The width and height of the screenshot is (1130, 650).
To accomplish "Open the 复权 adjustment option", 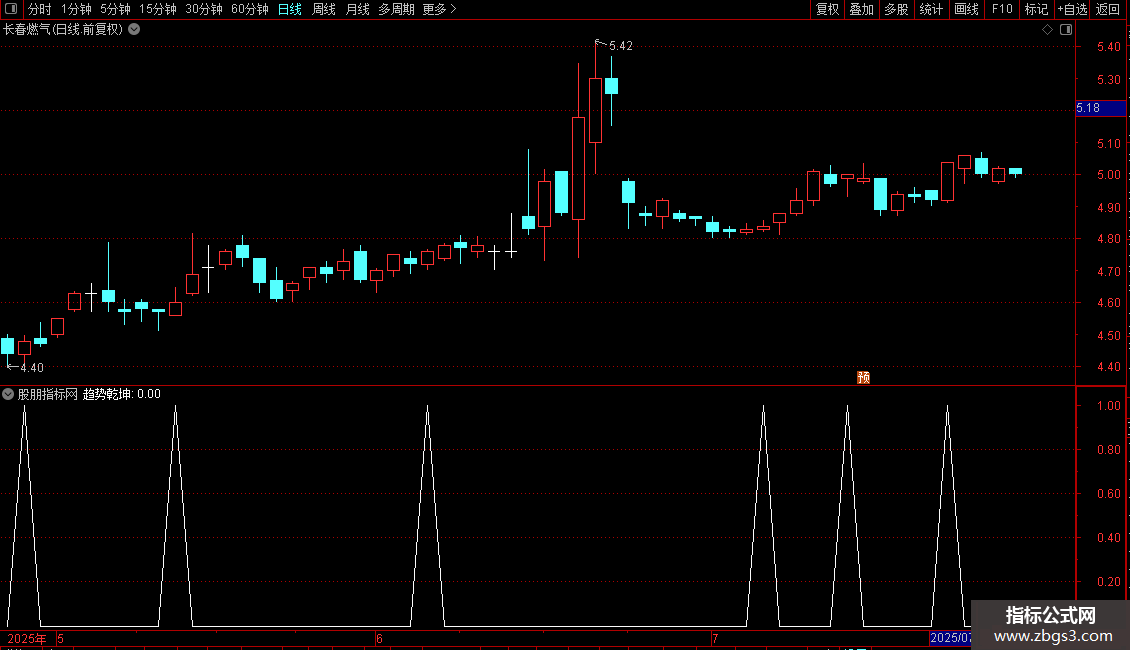I will click(x=827, y=9).
